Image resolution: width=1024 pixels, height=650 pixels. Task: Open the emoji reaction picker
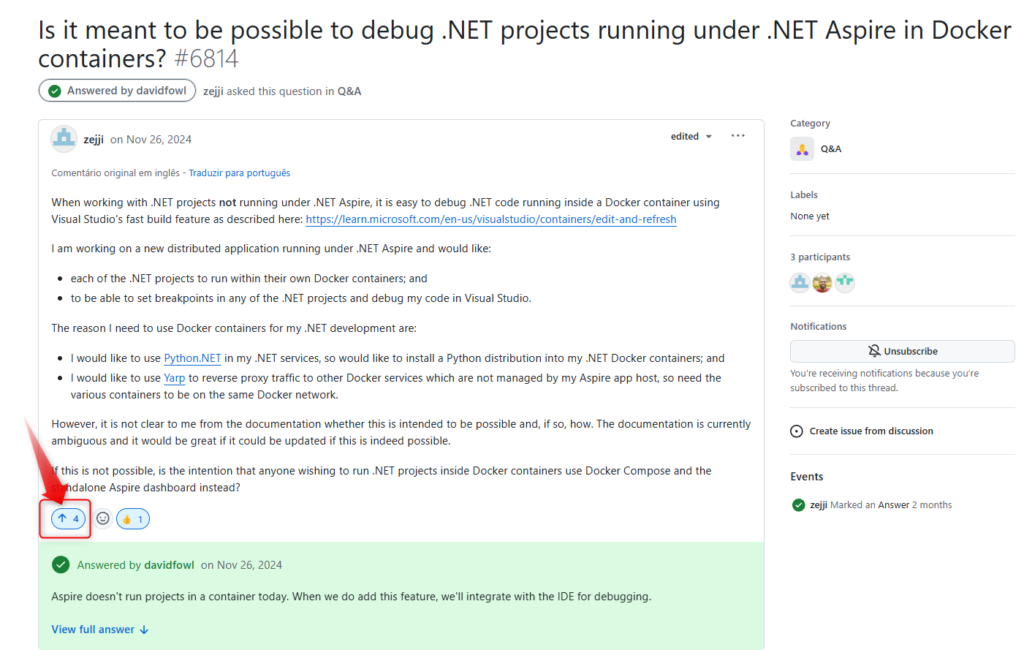point(103,519)
